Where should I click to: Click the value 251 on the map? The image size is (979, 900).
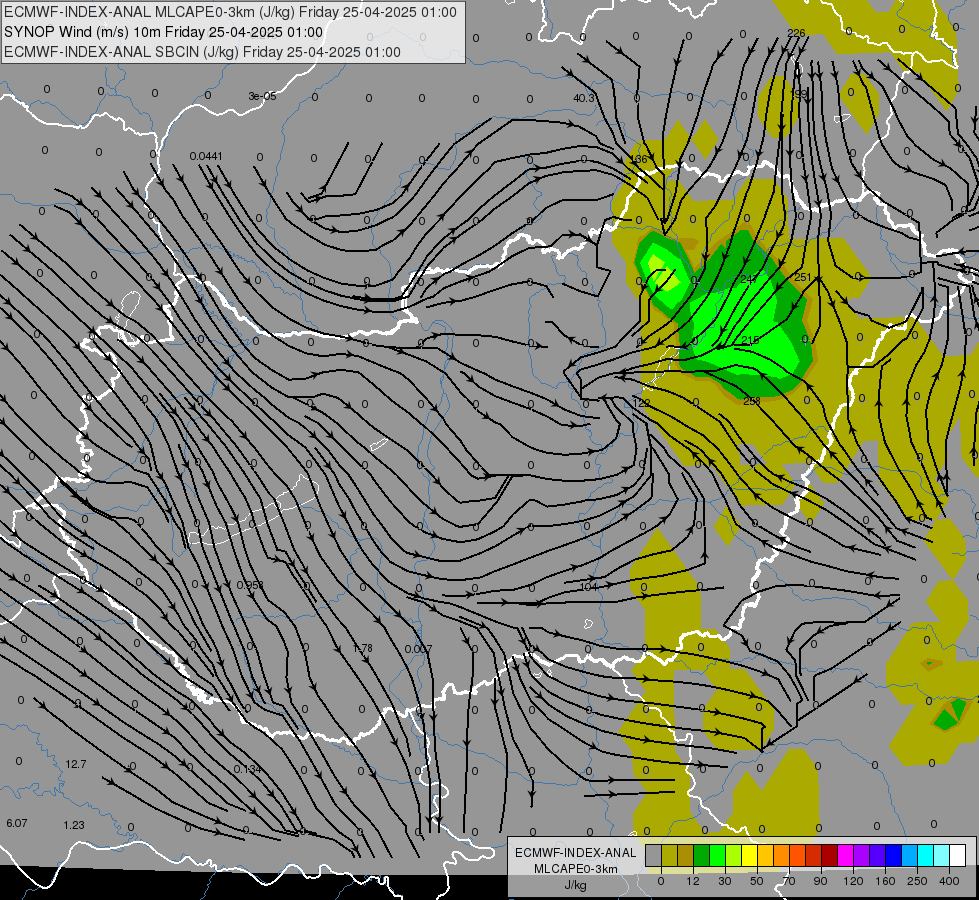click(803, 277)
